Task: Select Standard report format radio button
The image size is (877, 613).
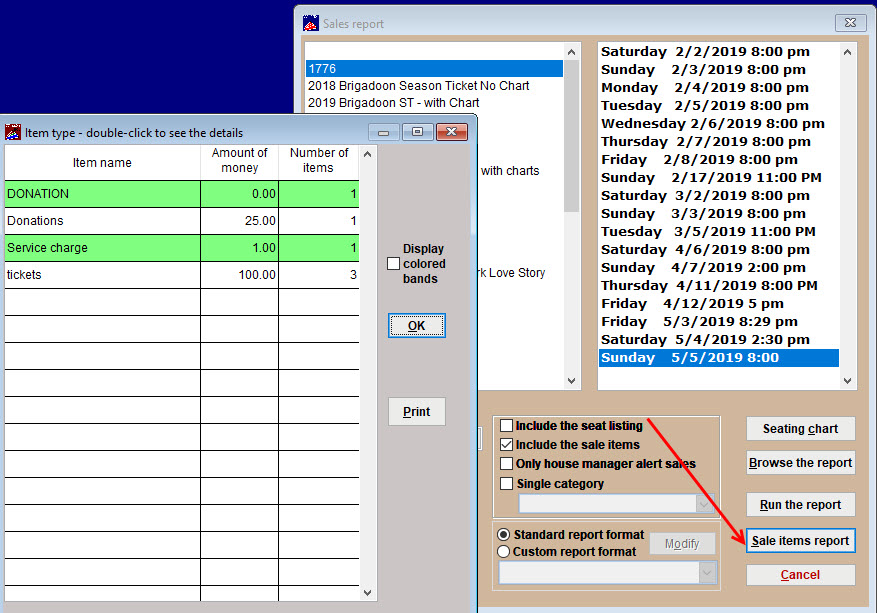Action: [x=503, y=535]
